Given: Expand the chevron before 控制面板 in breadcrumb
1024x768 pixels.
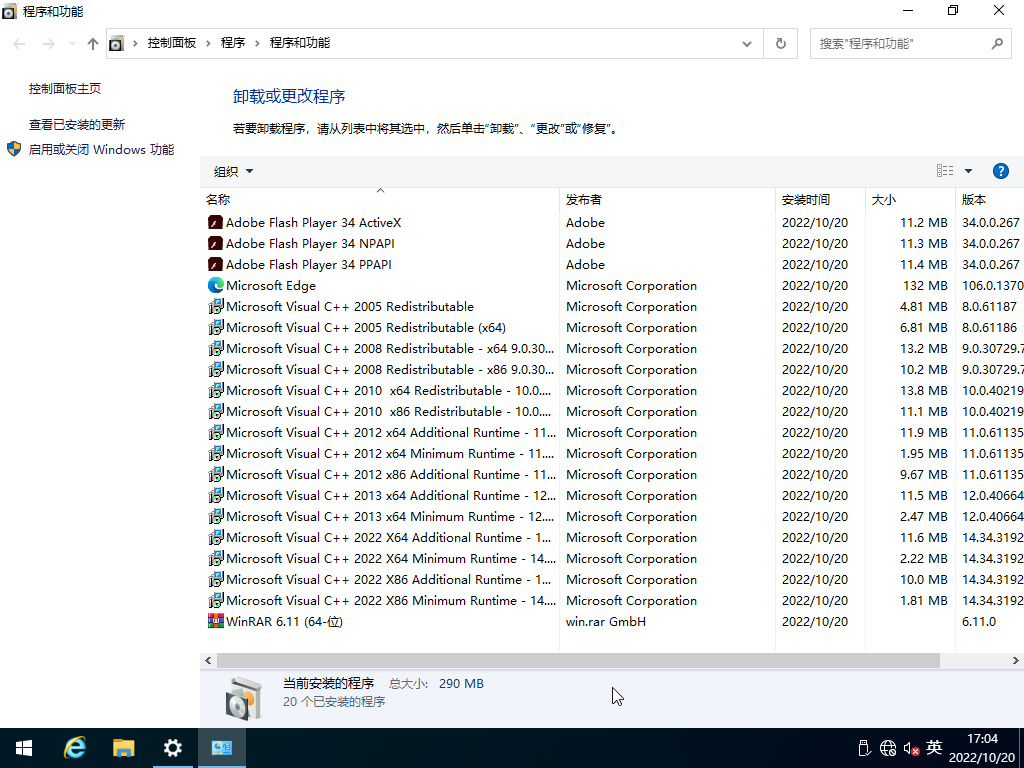Looking at the screenshot, I should [135, 43].
